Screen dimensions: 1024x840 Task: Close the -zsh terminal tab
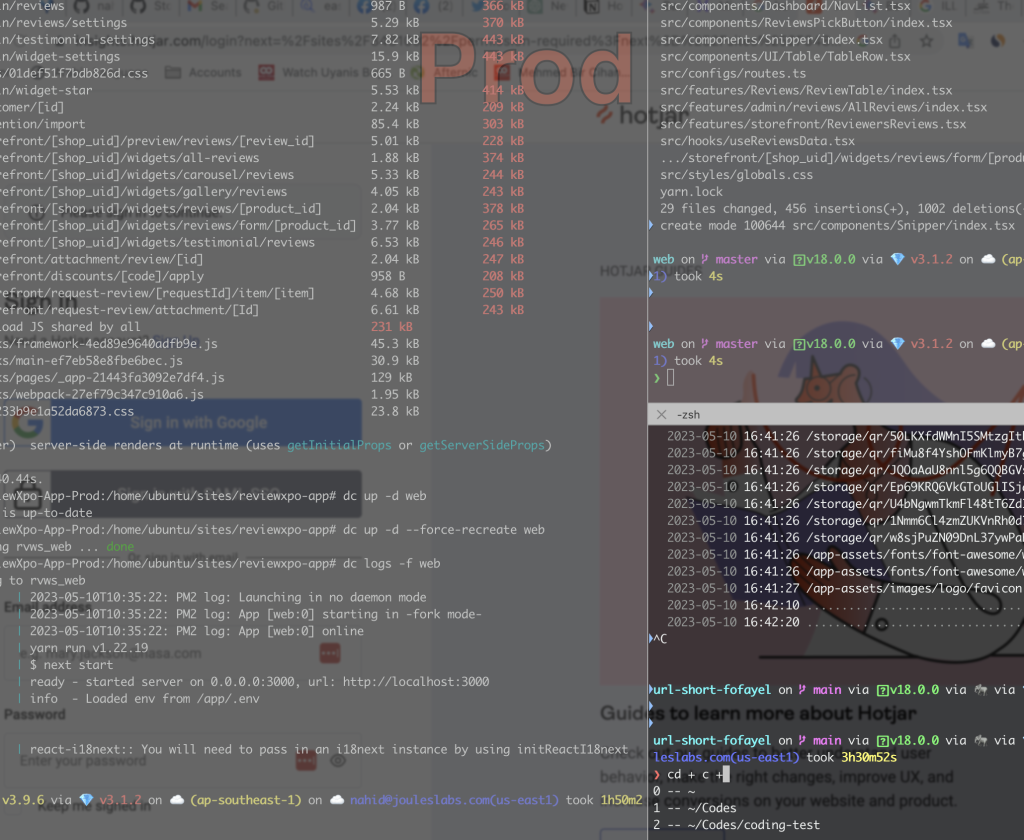pyautogui.click(x=662, y=415)
